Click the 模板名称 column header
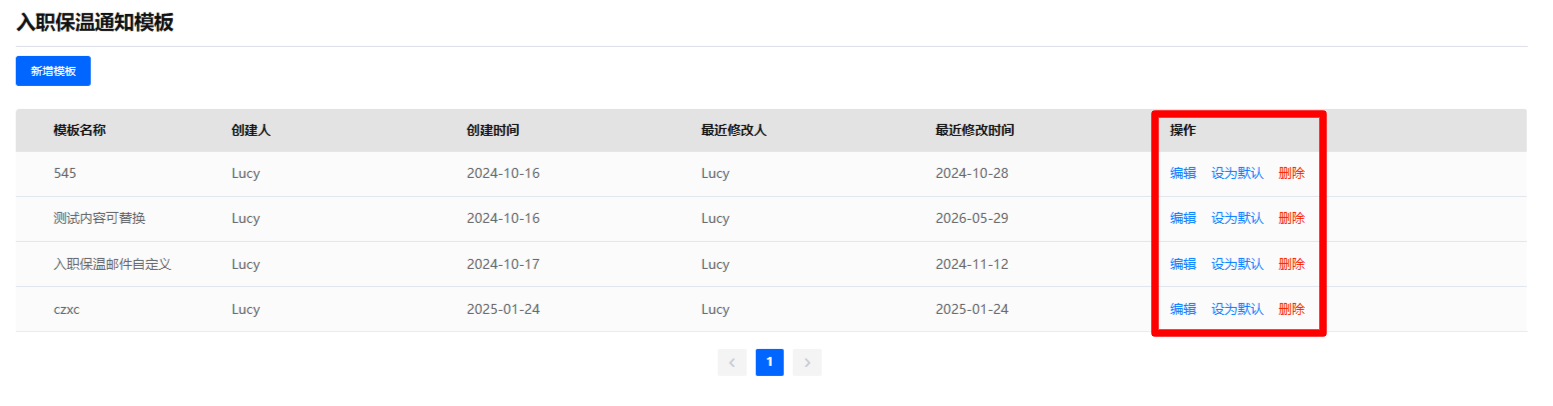Screen dimensions: 1553x406 point(80,130)
